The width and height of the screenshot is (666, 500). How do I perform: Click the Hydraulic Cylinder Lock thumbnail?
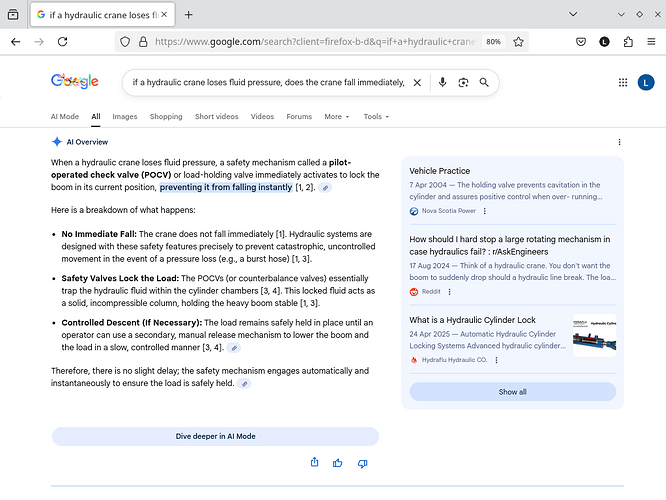pos(594,335)
